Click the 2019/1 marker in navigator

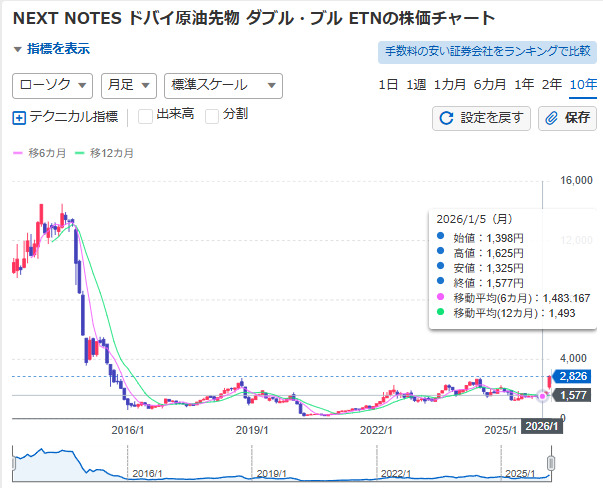click(272, 473)
